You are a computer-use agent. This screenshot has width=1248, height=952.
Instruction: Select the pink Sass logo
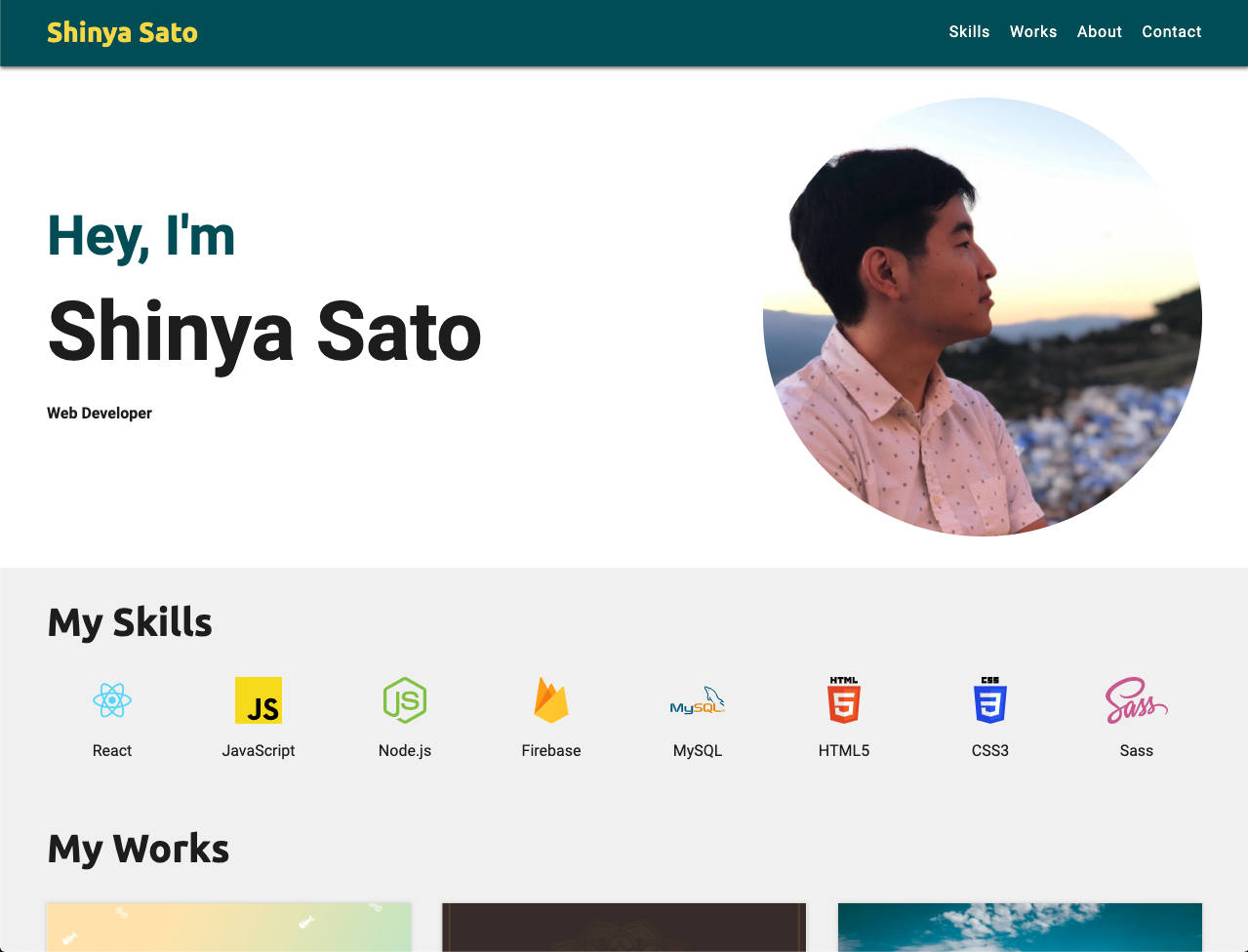[1137, 700]
